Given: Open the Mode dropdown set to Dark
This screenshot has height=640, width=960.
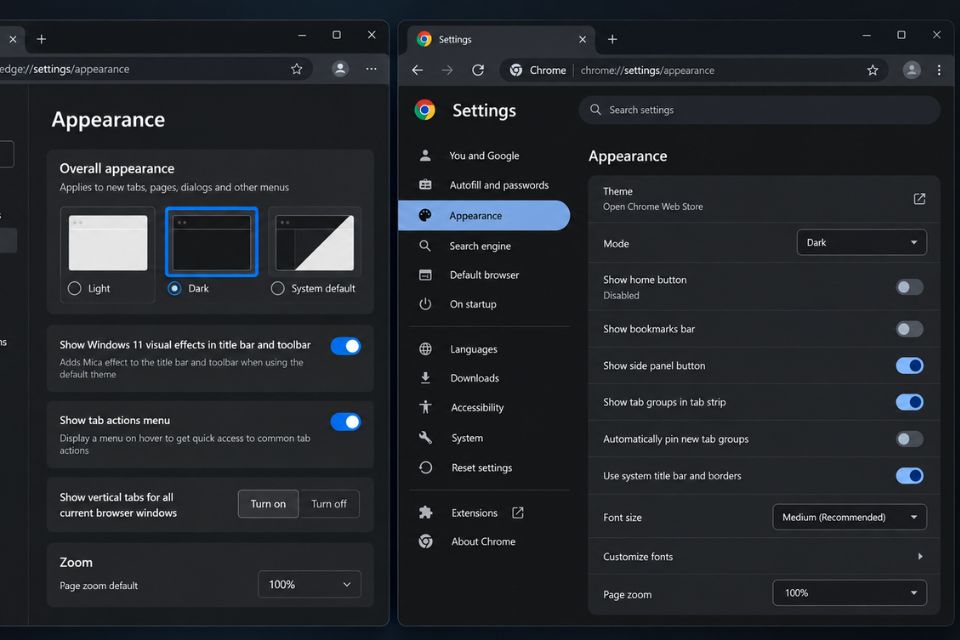Looking at the screenshot, I should pyautogui.click(x=861, y=243).
